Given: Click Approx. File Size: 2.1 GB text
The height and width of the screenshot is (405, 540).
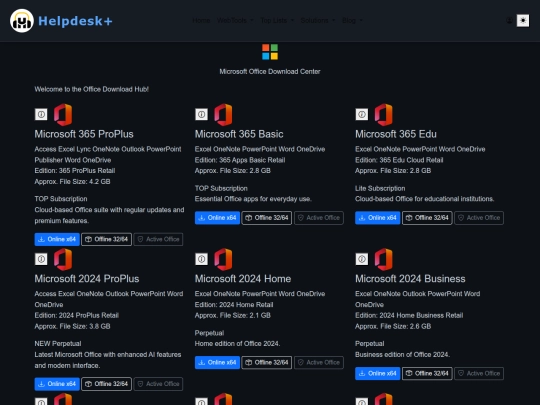Looking at the screenshot, I should 233,315.
